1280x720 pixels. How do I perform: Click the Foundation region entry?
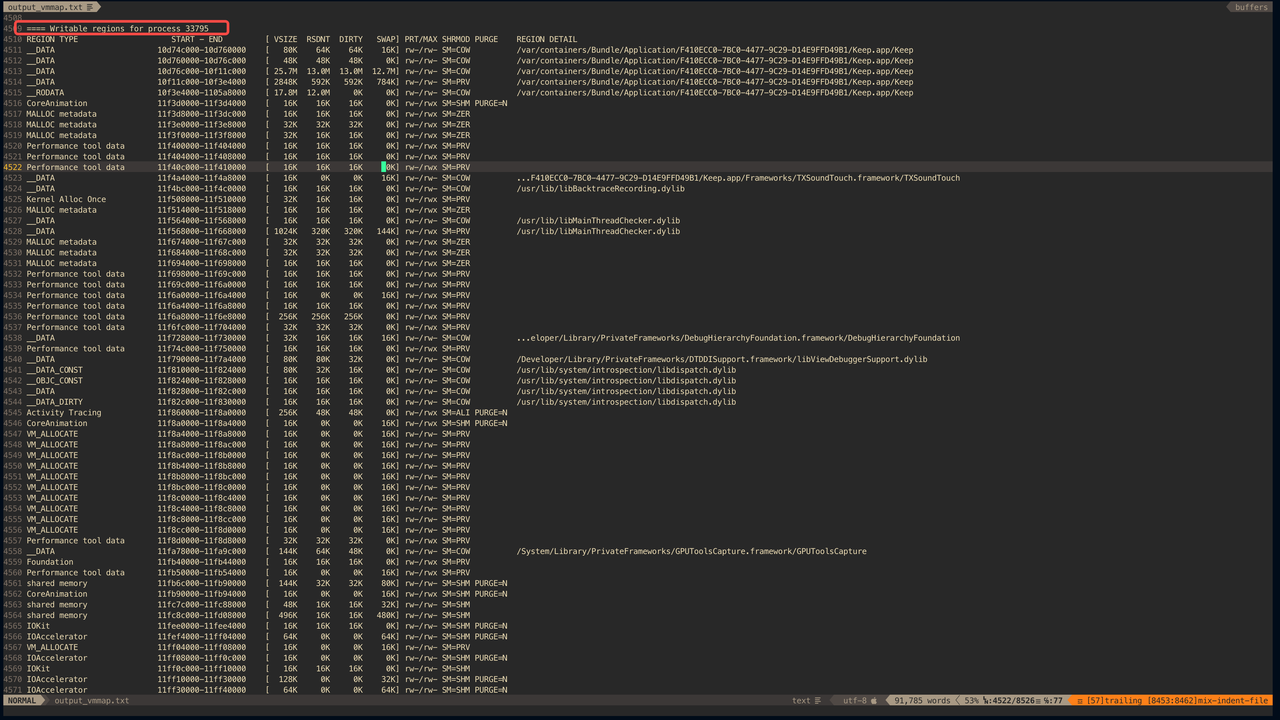coord(50,562)
